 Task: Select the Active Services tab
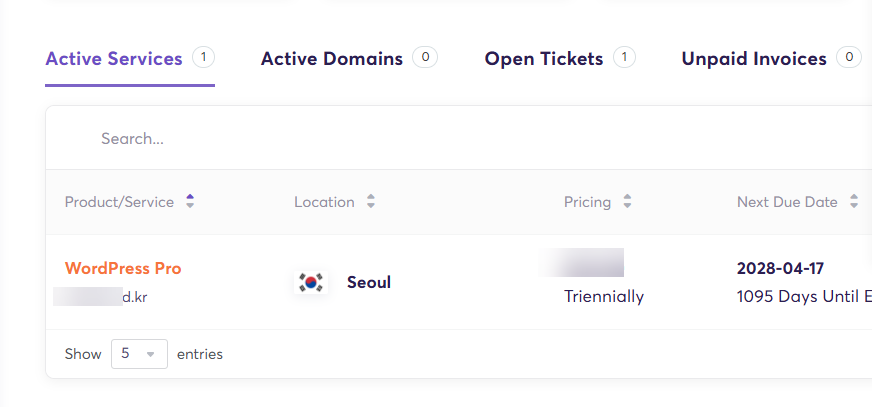pyautogui.click(x=114, y=59)
